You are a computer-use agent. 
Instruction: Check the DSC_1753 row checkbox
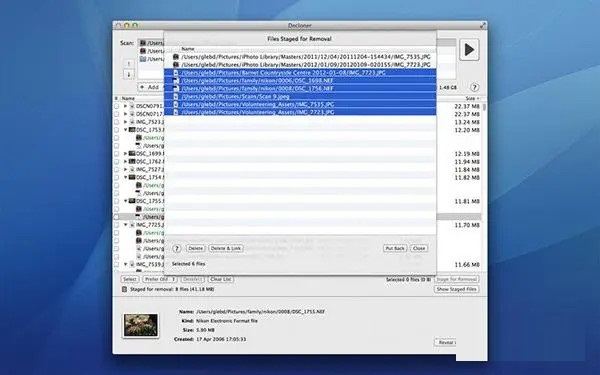pyautogui.click(x=117, y=130)
